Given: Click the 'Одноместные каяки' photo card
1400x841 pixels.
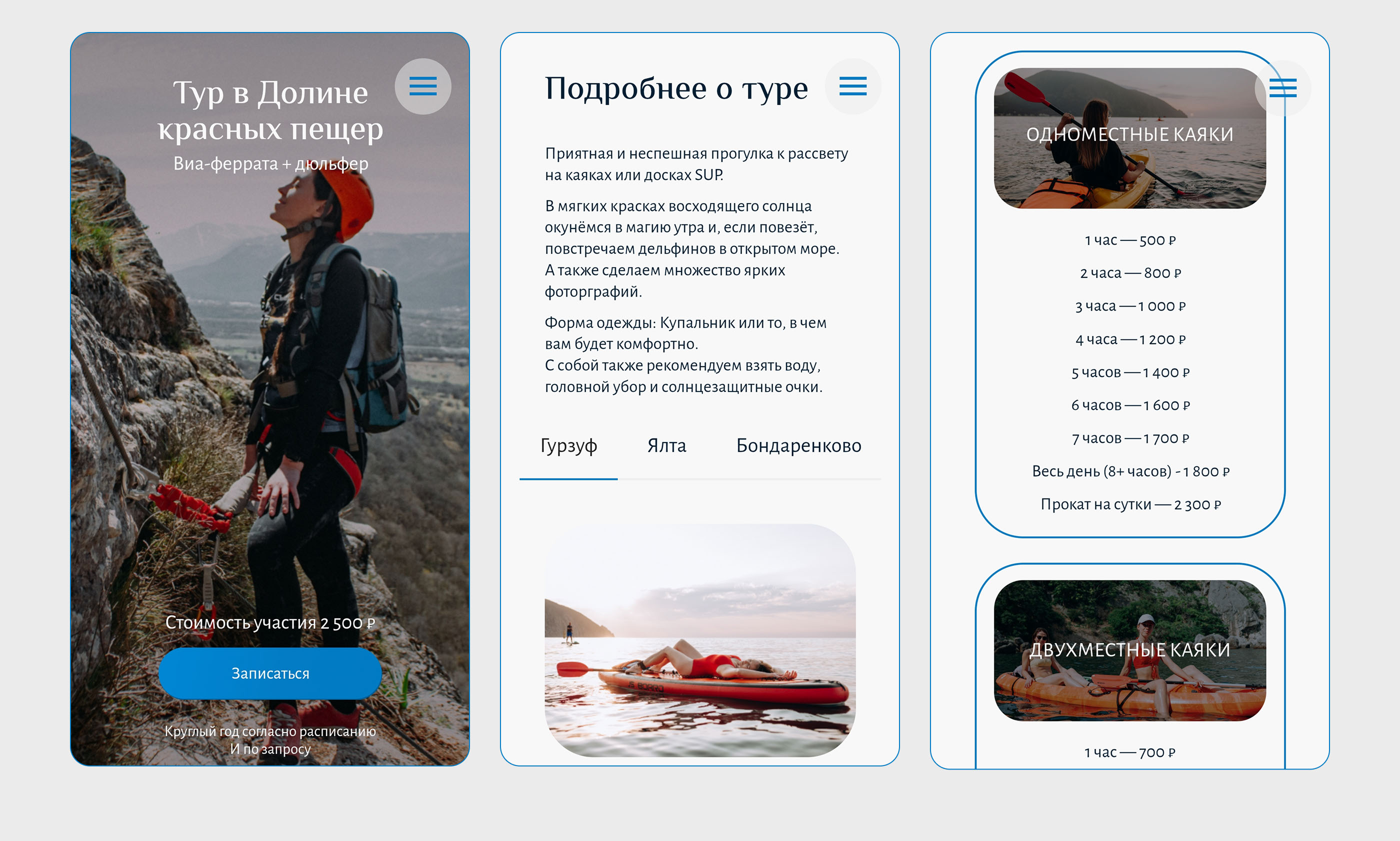Looking at the screenshot, I should [x=1129, y=138].
